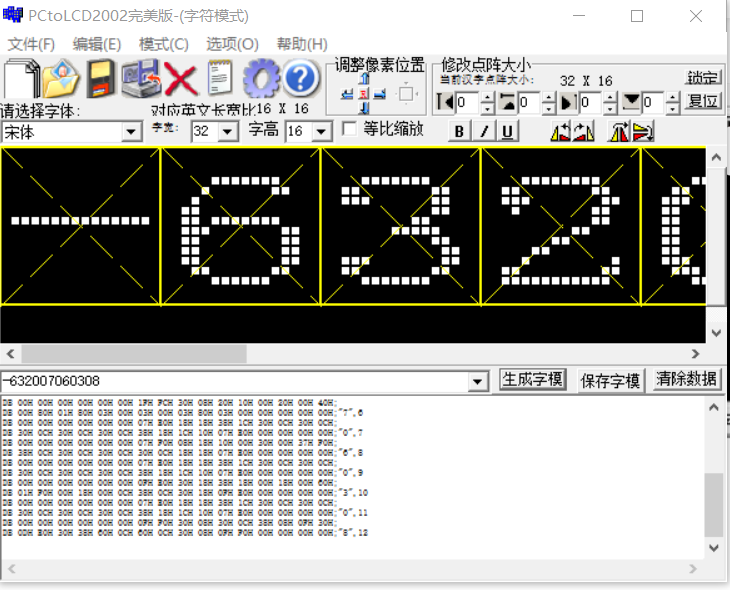Click 清除数据 button
The height and width of the screenshot is (590, 730).
[x=687, y=379]
